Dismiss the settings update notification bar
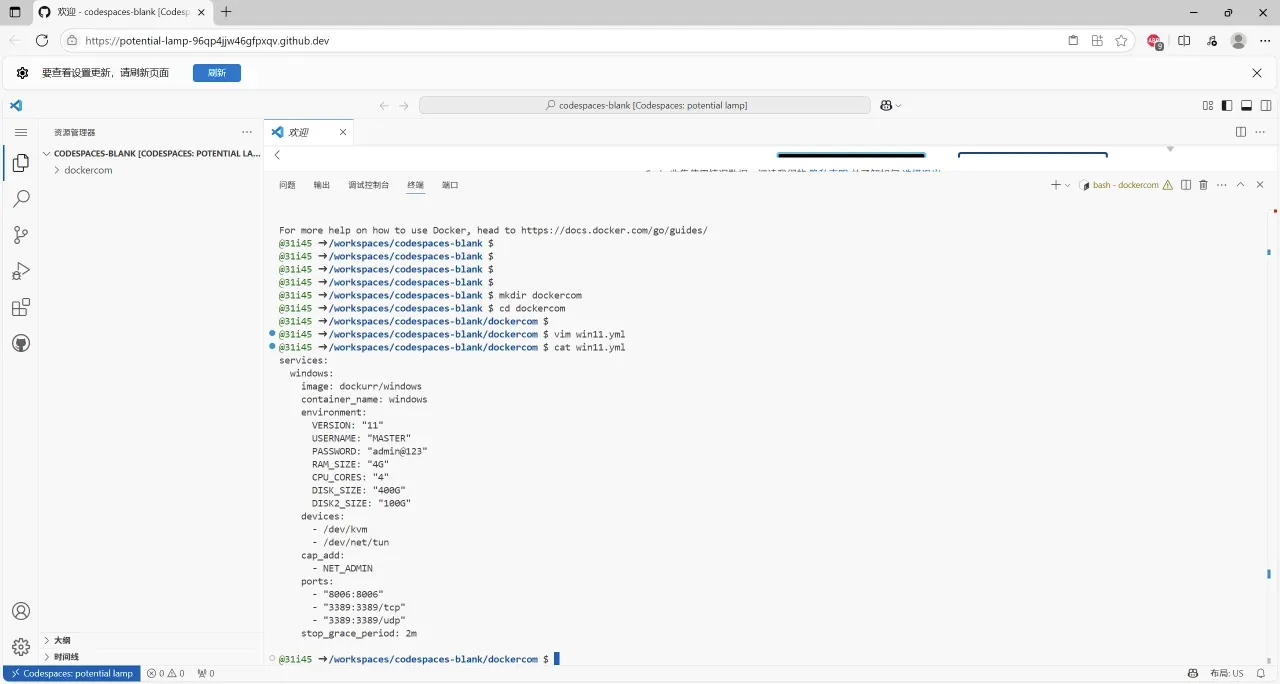Viewport: 1280px width, 684px height. pyautogui.click(x=1257, y=73)
